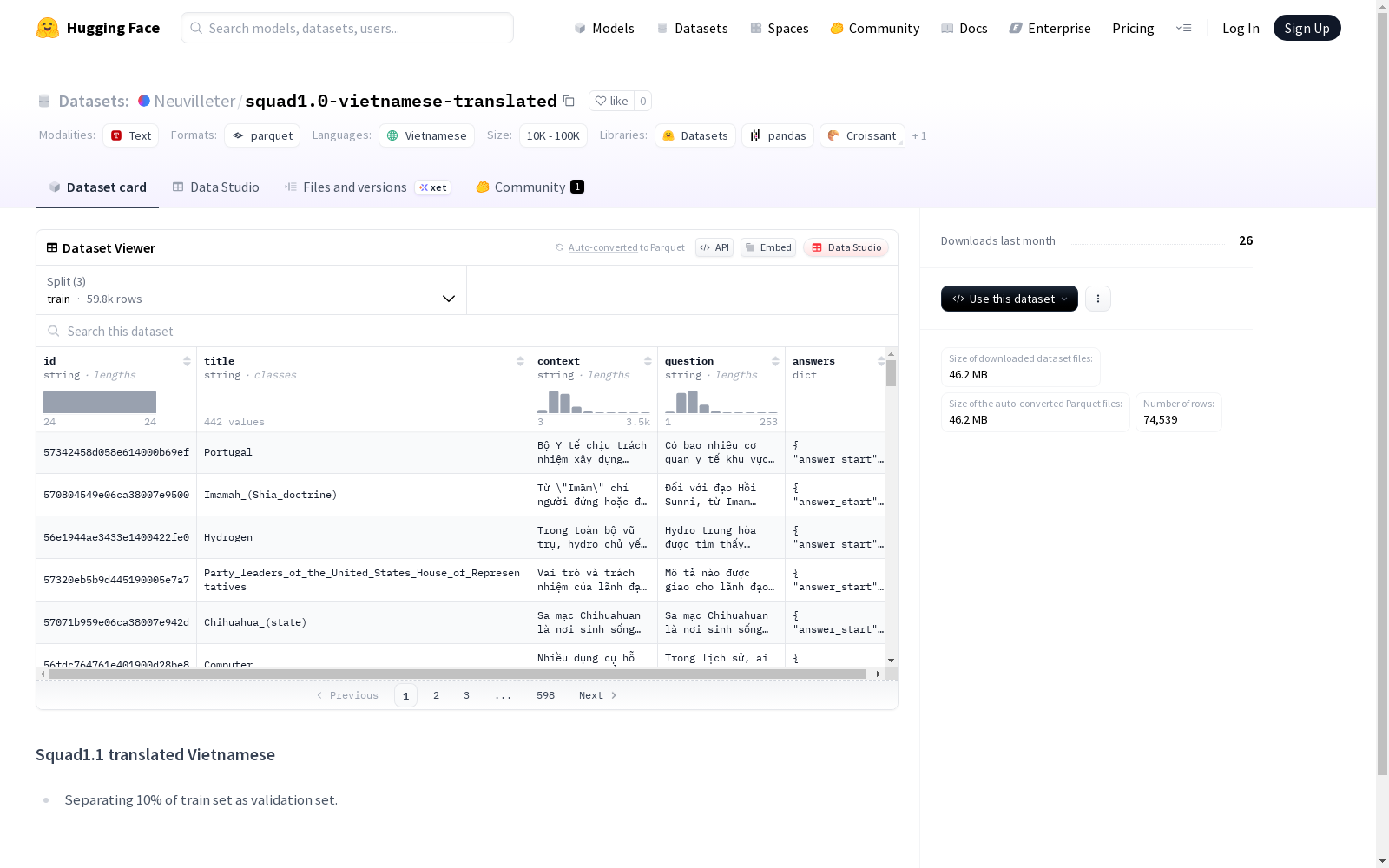Click the context lengths histogram

click(594, 402)
